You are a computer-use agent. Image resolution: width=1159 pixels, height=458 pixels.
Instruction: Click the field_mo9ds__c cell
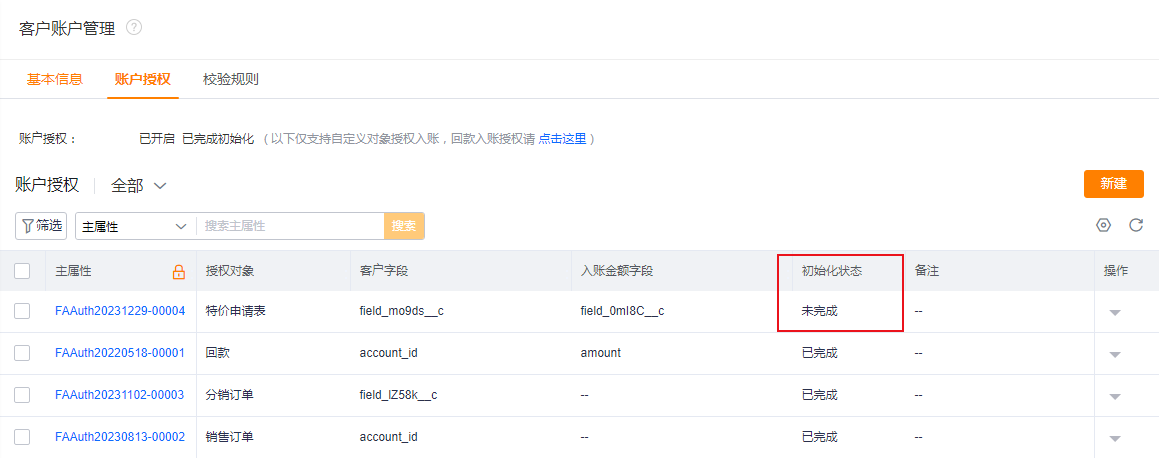401,312
